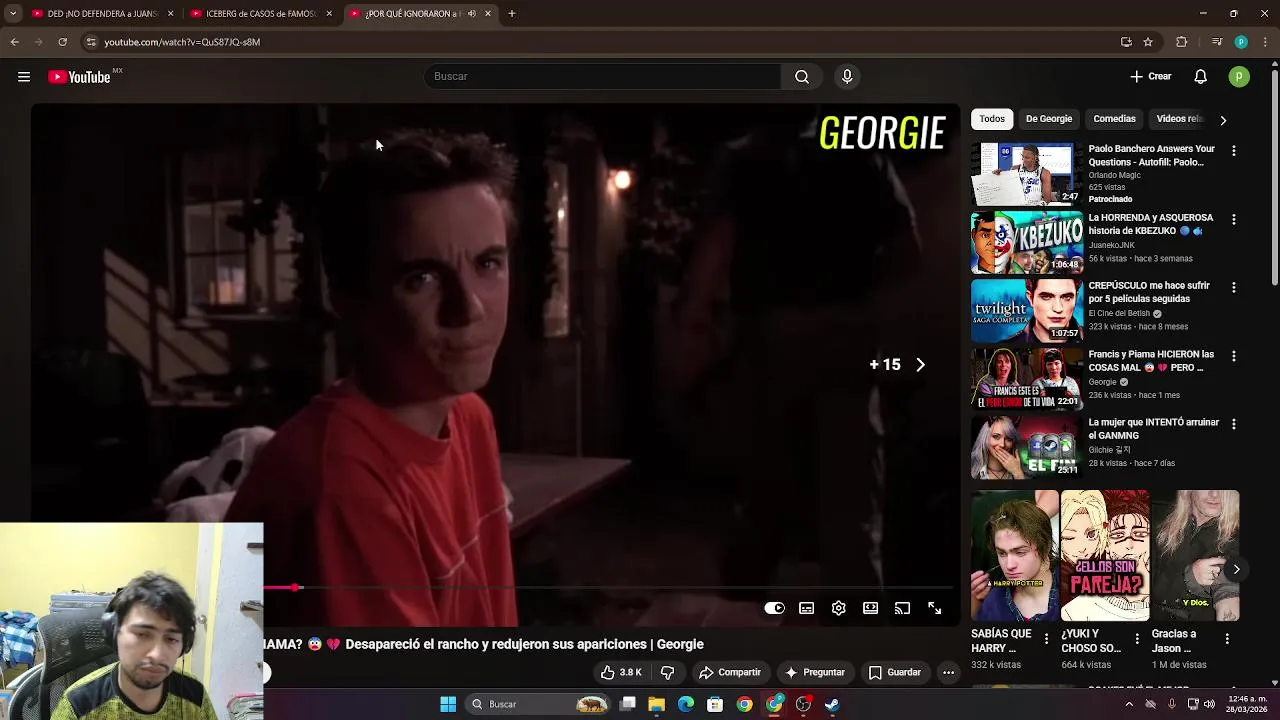Open the Twilight saga video thumbnail
The image size is (1280, 720).
click(x=1027, y=311)
